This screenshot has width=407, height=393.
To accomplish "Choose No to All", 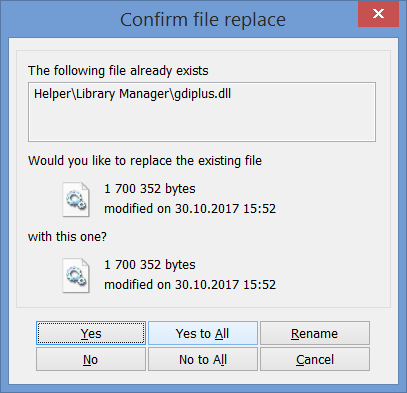I will (x=203, y=359).
